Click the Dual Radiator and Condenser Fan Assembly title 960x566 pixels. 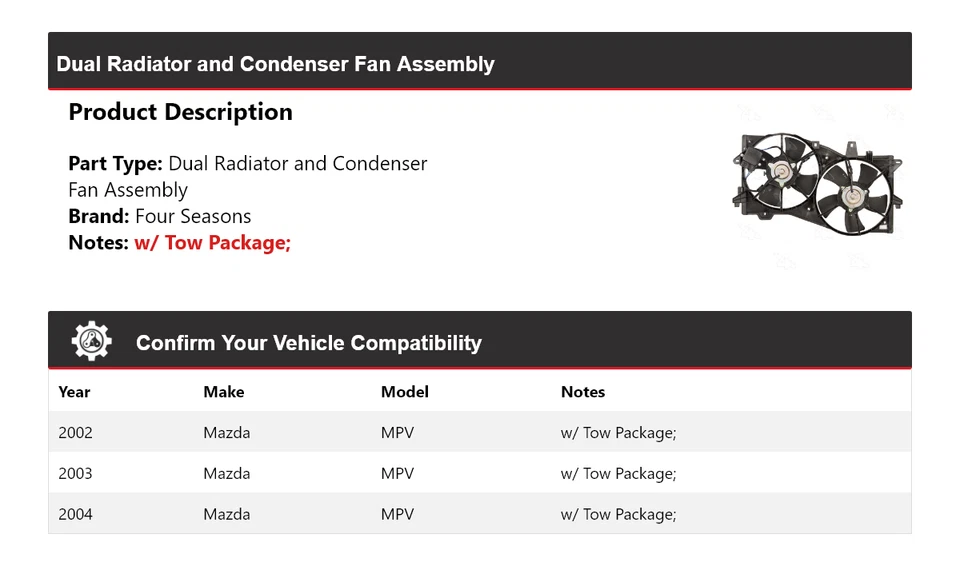[275, 64]
